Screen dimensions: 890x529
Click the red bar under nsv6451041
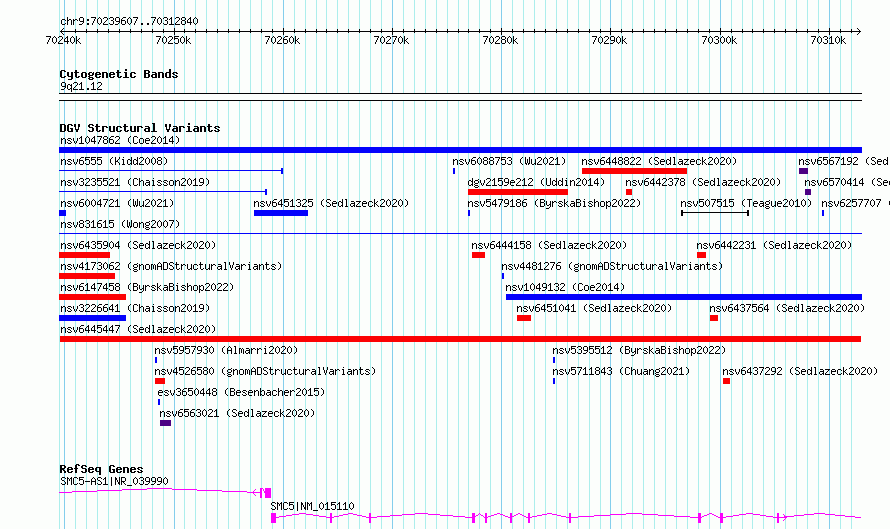tap(524, 318)
